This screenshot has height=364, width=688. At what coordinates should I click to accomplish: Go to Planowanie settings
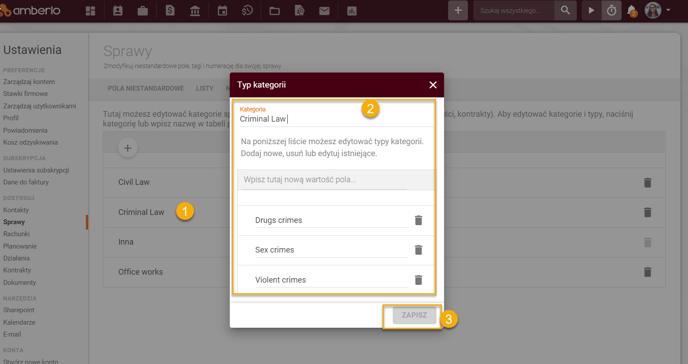20,246
